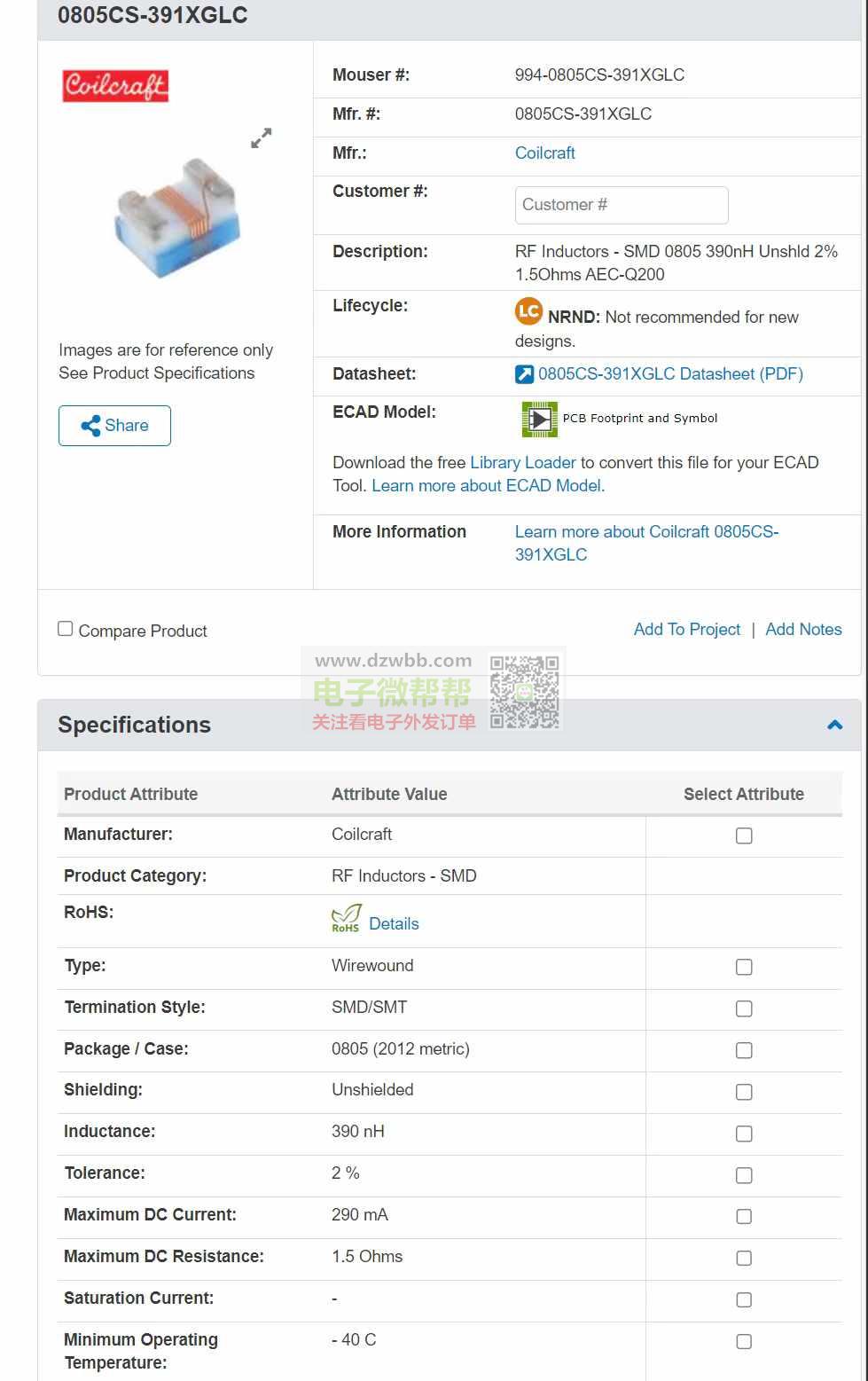Expand product image with enlarge arrows icon
Image resolution: width=868 pixels, height=1381 pixels.
point(261,138)
